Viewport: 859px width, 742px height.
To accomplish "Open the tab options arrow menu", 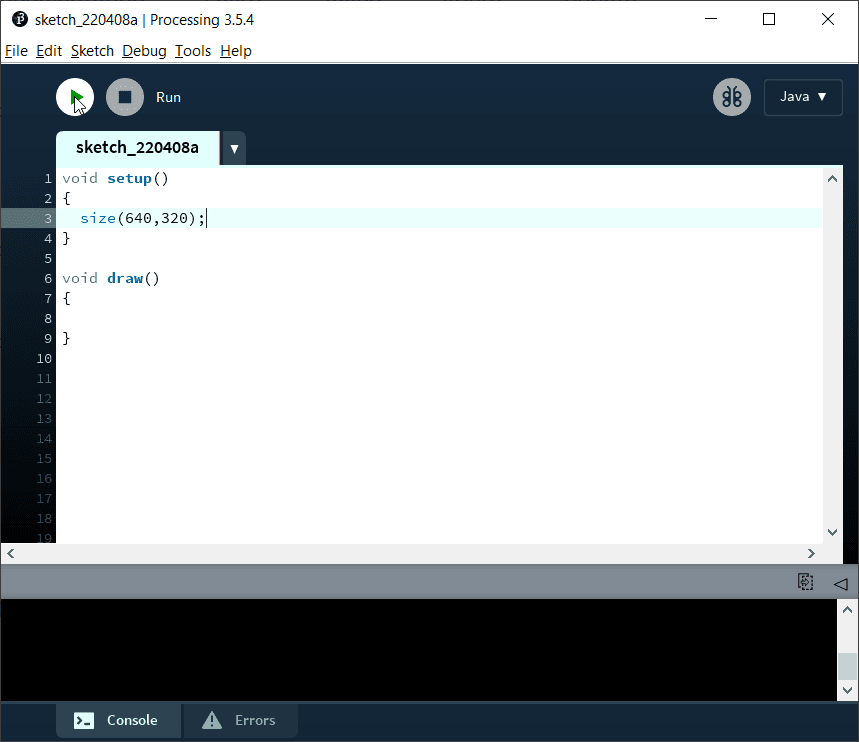I will (234, 149).
